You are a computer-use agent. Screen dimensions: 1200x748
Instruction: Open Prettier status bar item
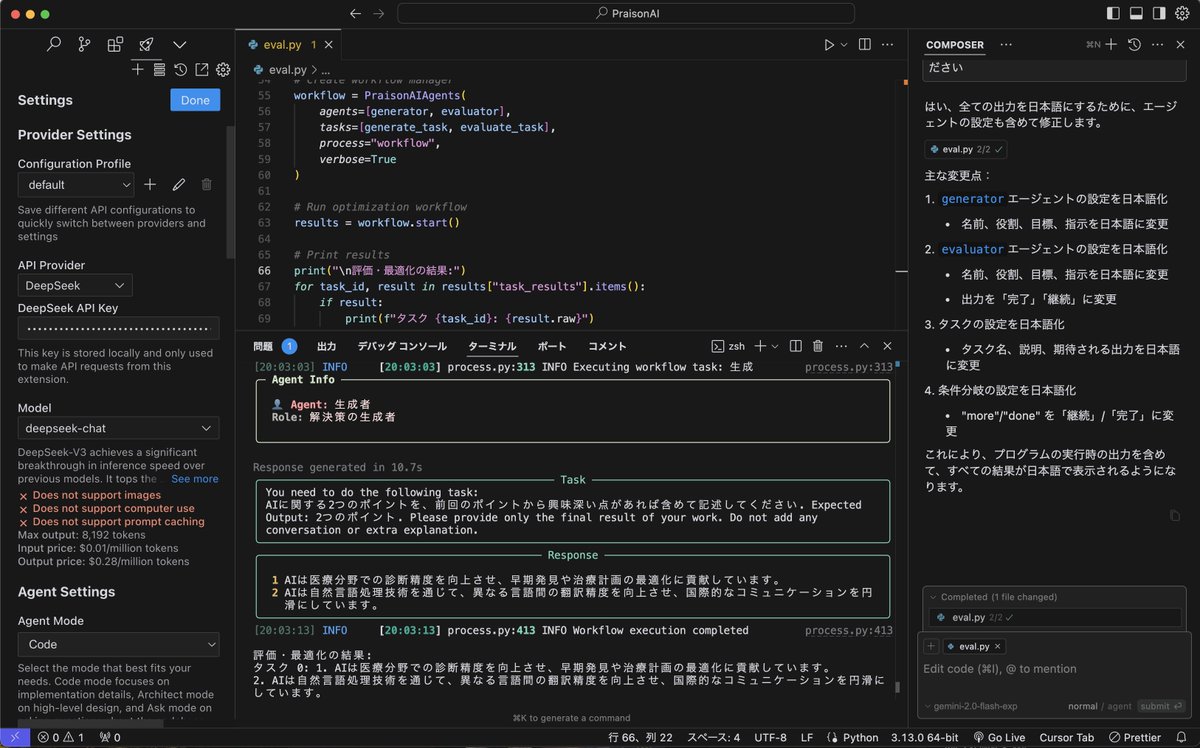click(x=1134, y=738)
